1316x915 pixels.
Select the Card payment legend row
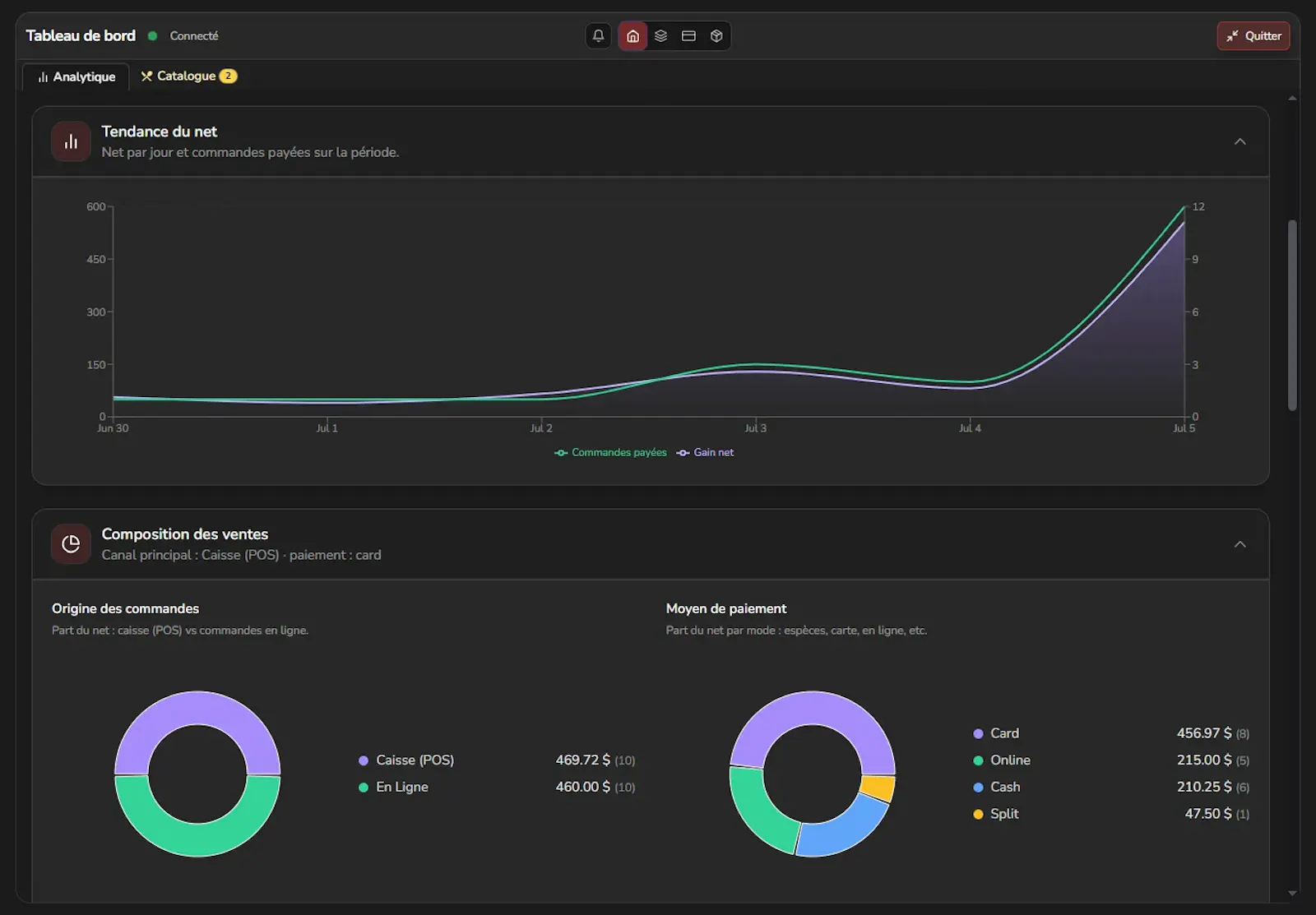point(1111,733)
